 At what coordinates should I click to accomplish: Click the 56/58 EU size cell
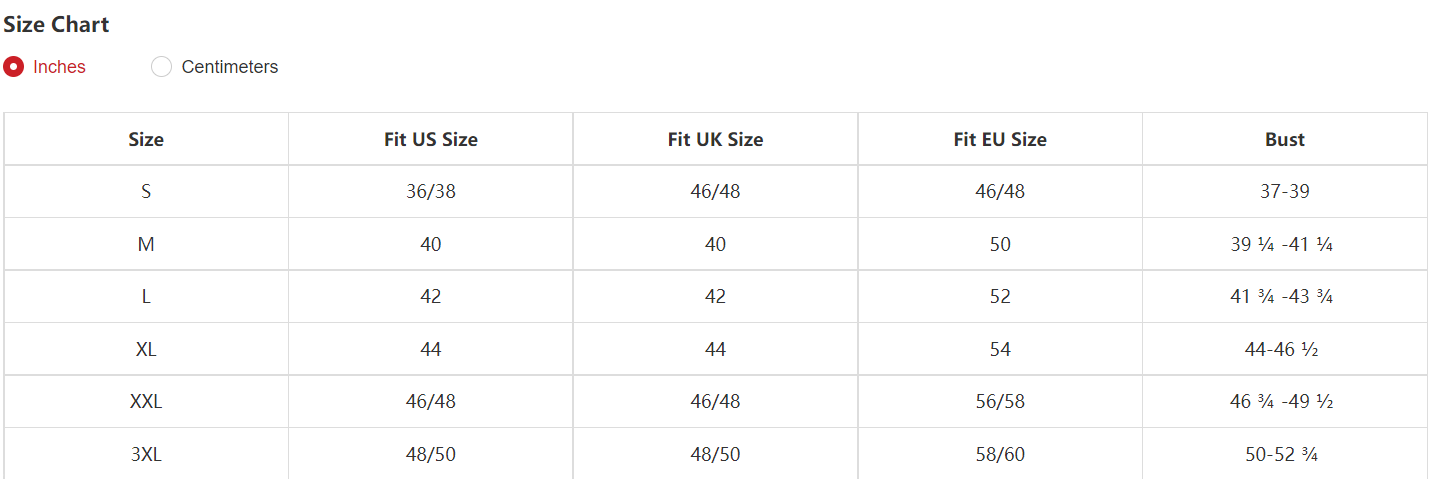pyautogui.click(x=1000, y=402)
